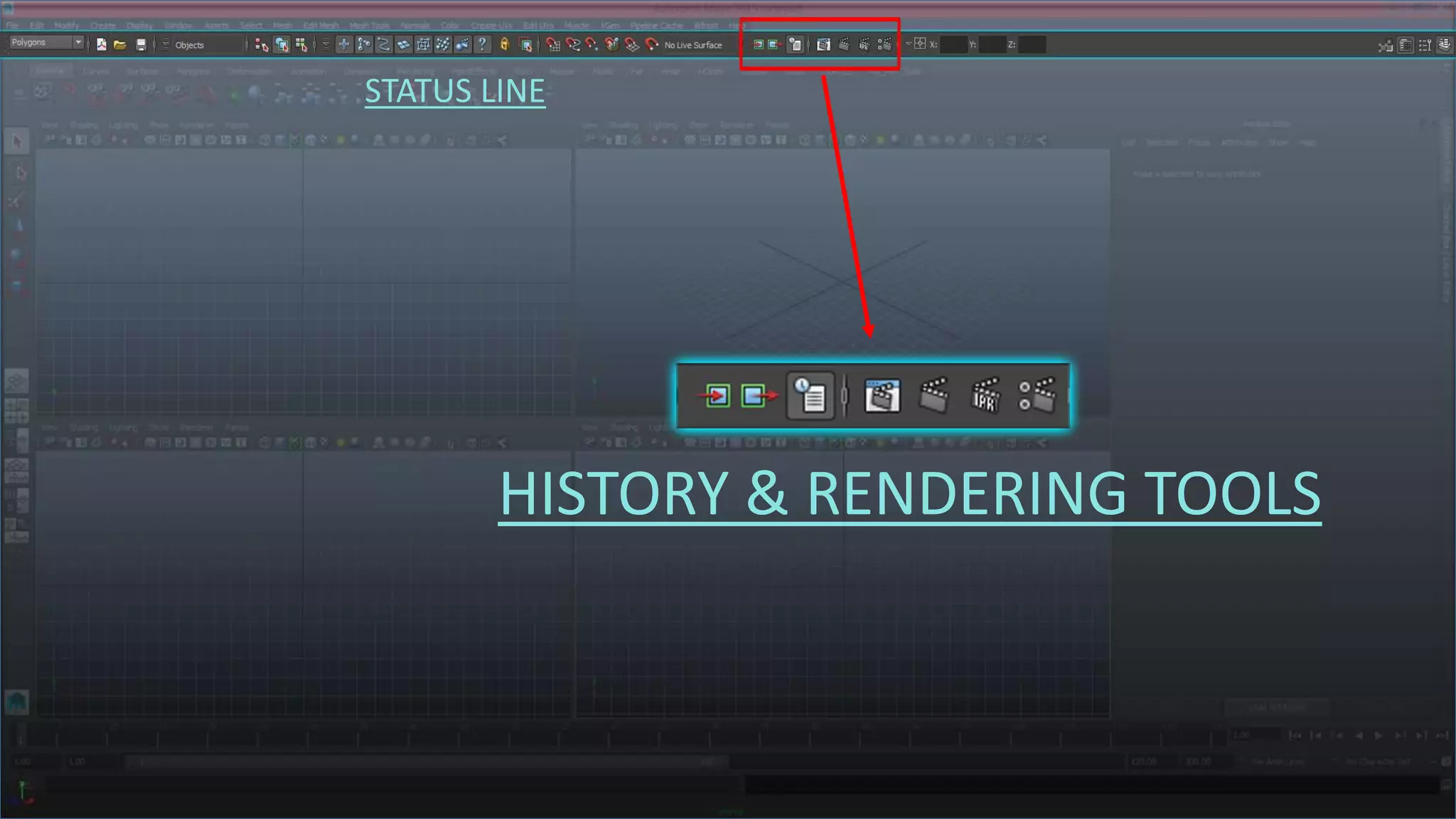Viewport: 1456px width, 819px height.
Task: Open the Create menu
Action: point(102,26)
